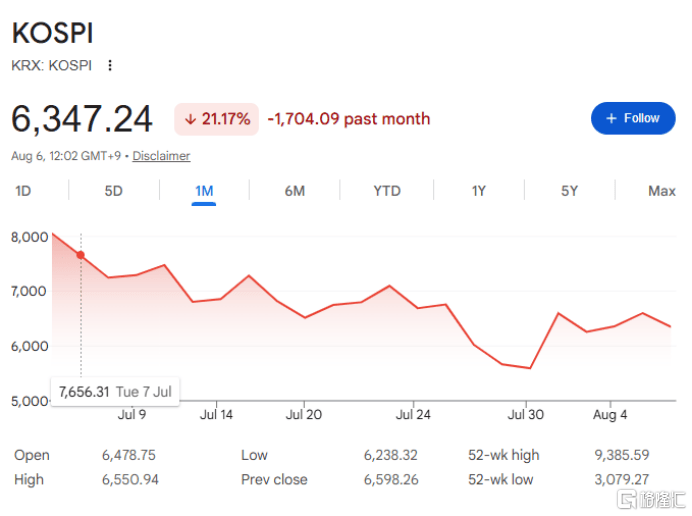Screen dimensions: 692x516
Task: Open the Disclaimer link
Action: pyautogui.click(x=161, y=156)
